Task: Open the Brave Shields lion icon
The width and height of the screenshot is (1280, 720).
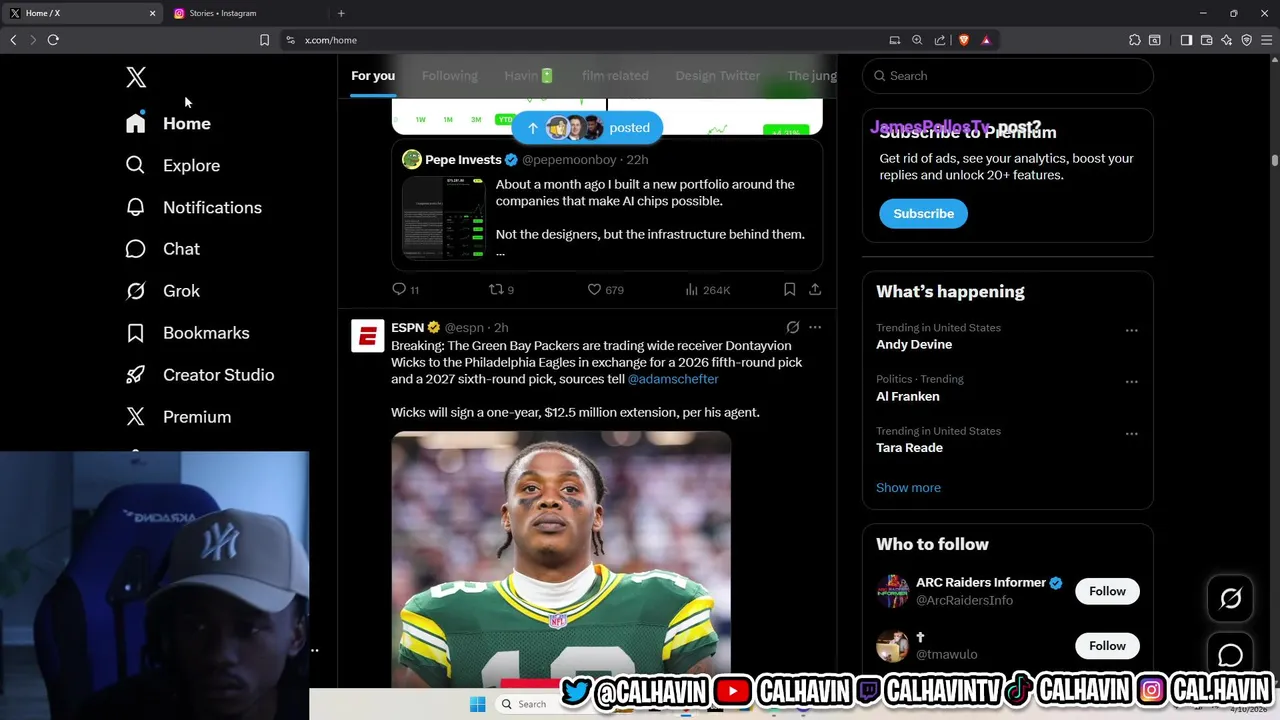Action: coord(964,40)
